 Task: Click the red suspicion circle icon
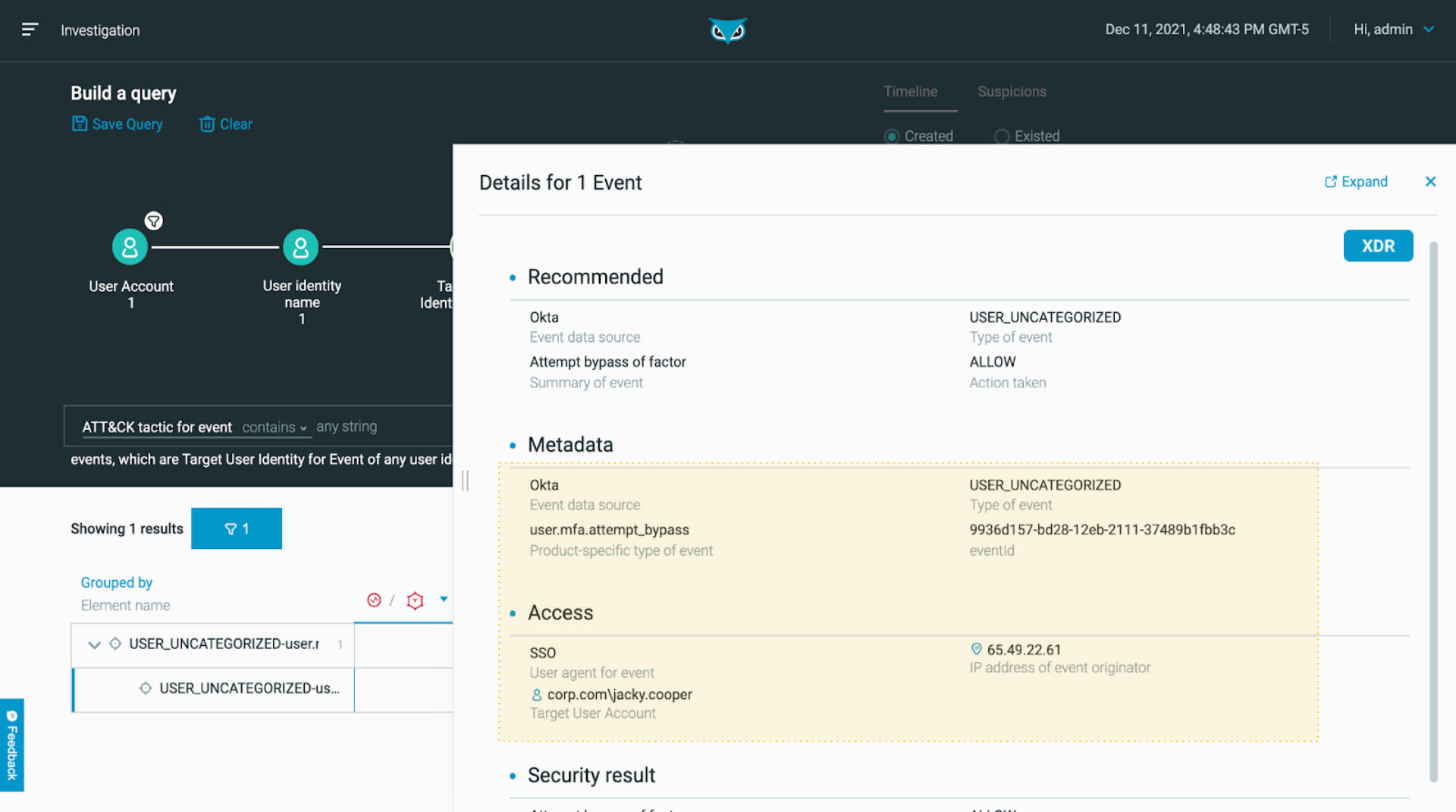[374, 600]
